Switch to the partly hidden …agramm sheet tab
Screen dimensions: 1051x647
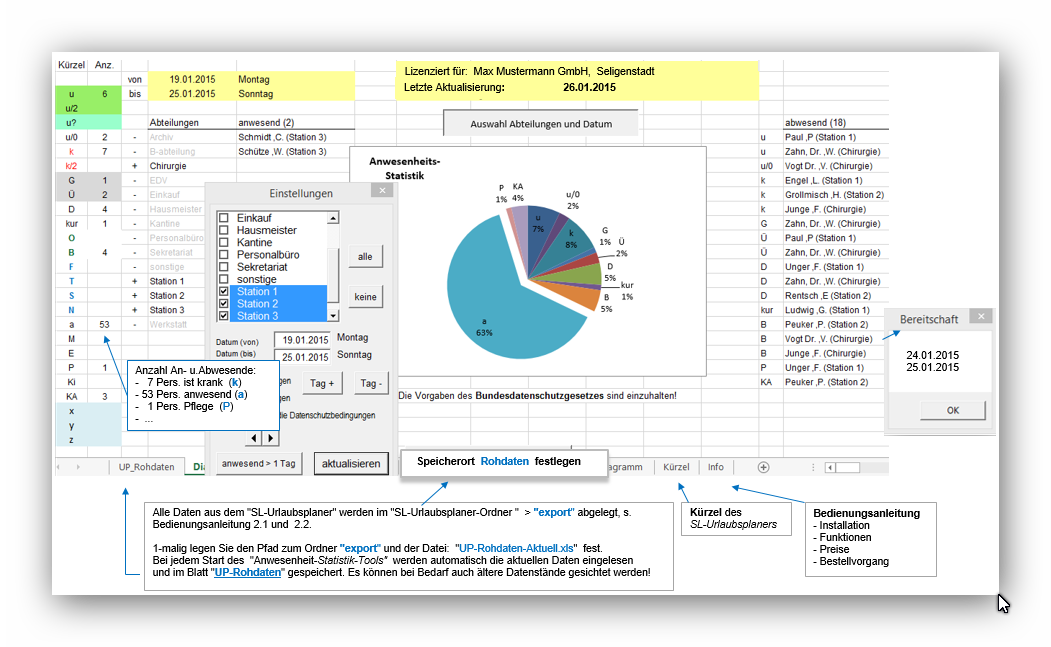pos(626,467)
